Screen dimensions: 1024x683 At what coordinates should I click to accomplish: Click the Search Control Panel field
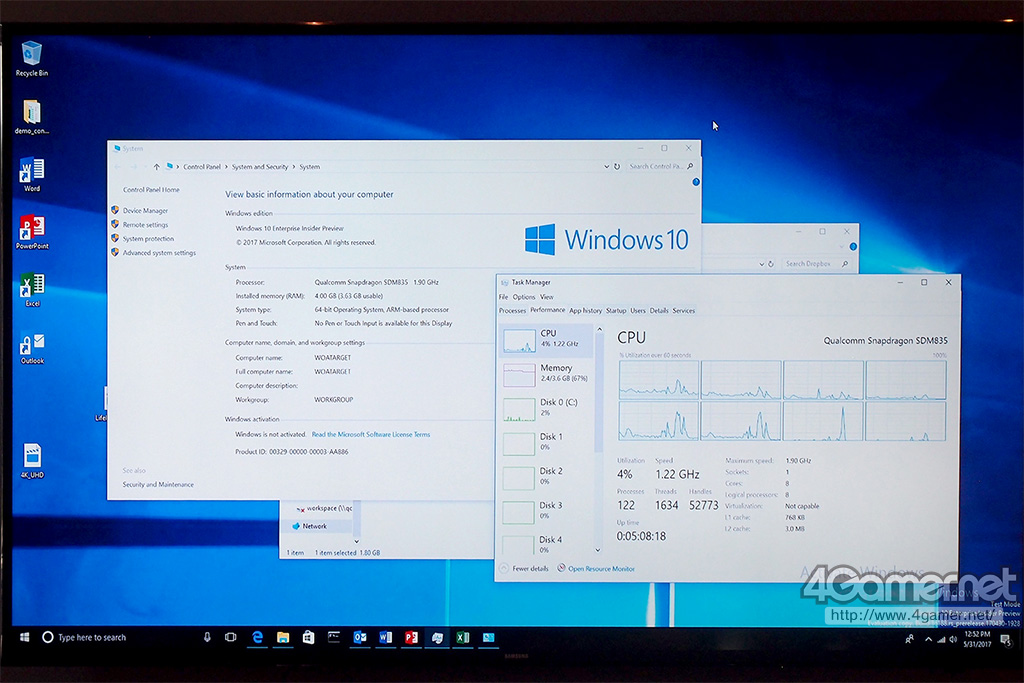click(660, 167)
